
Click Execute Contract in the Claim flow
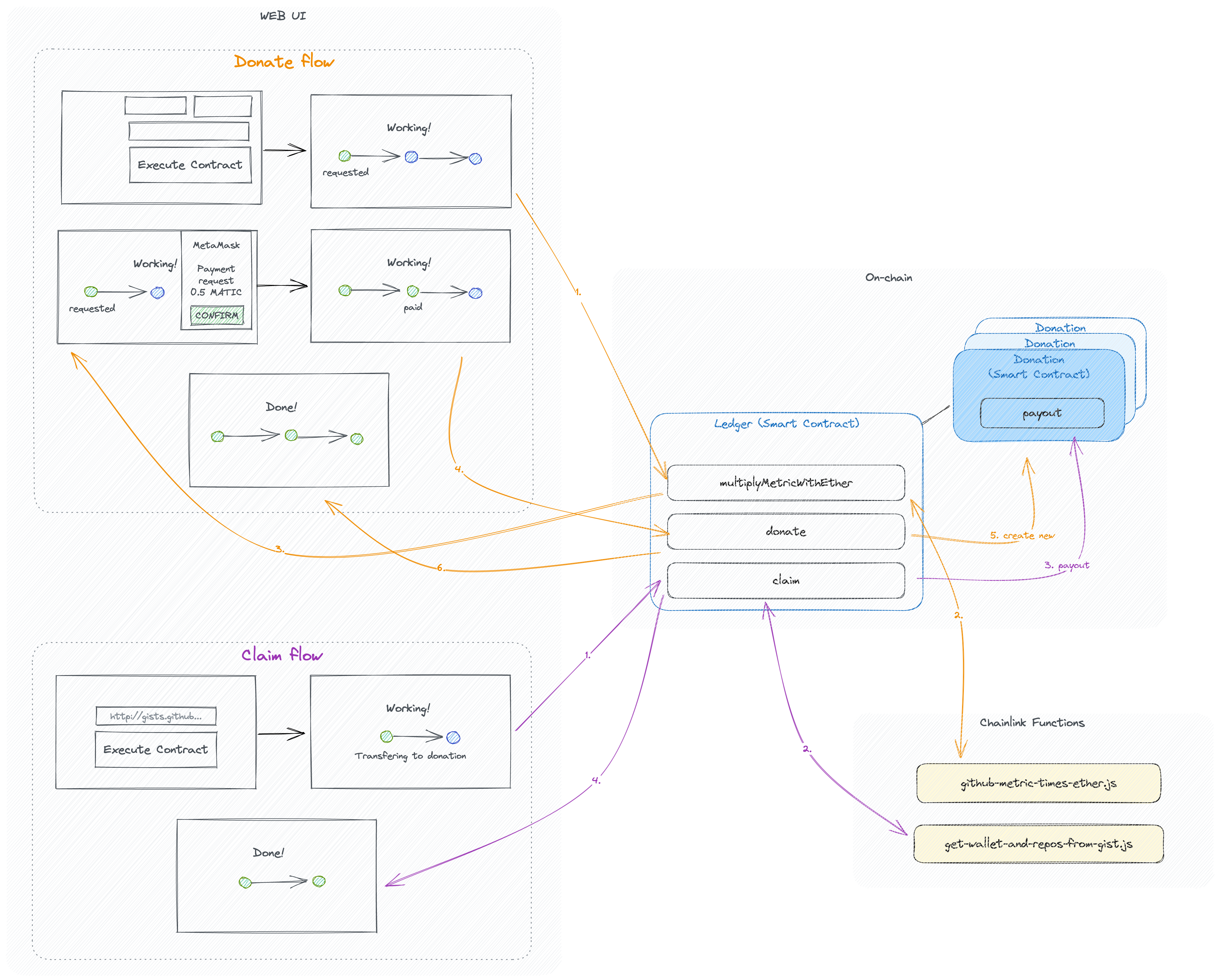156,750
